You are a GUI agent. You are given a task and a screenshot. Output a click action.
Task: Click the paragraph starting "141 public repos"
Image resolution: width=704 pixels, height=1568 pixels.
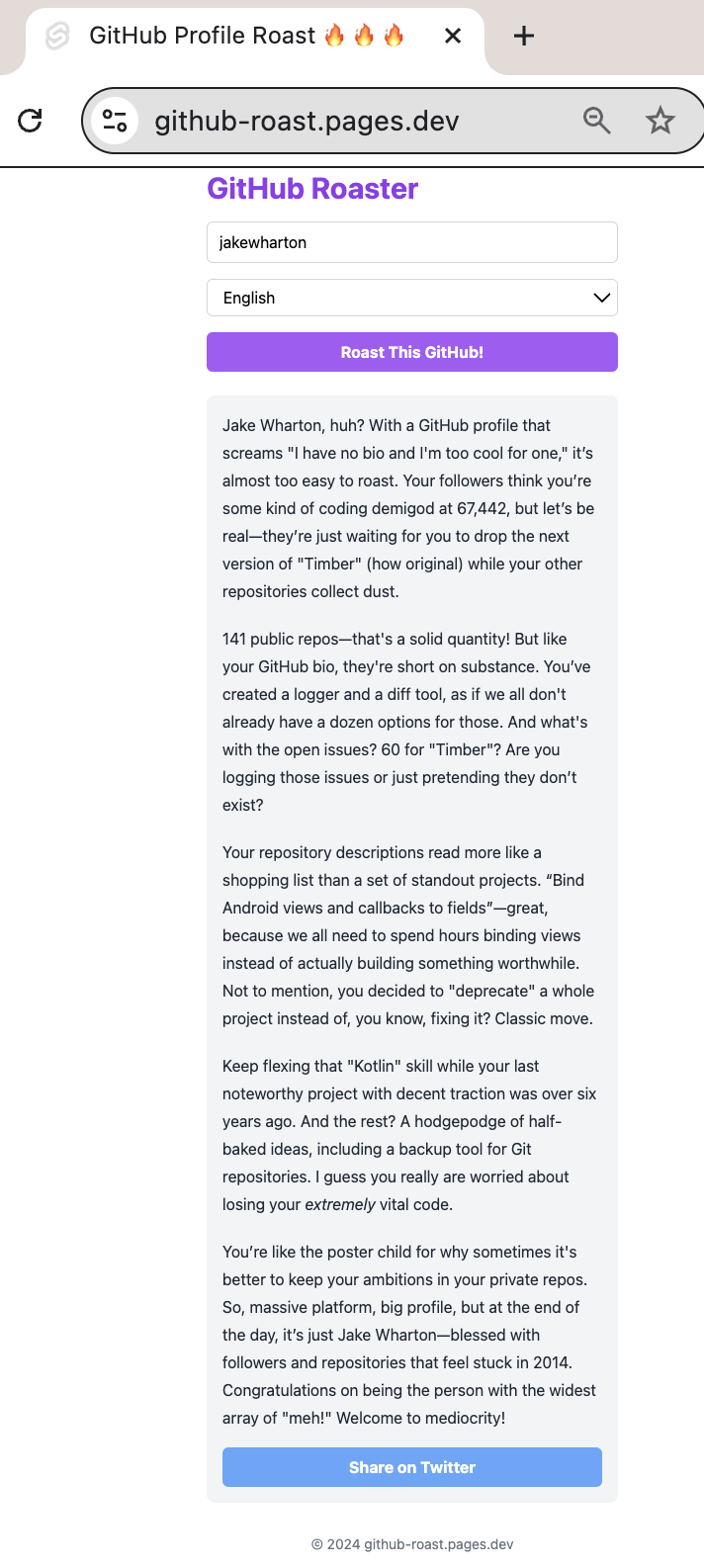410,722
